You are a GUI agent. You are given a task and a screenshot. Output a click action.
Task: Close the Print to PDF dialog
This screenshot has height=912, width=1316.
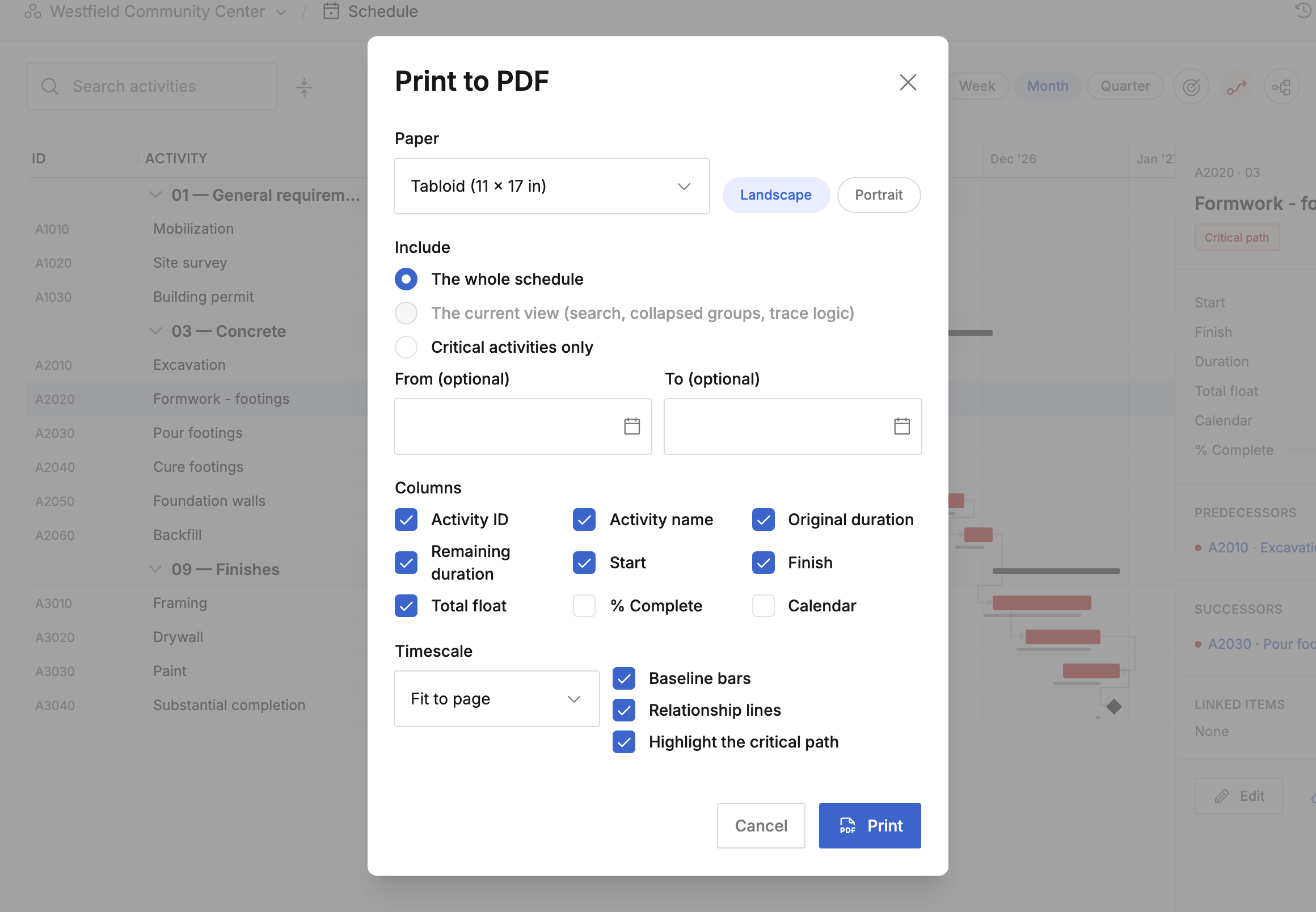[x=908, y=82]
